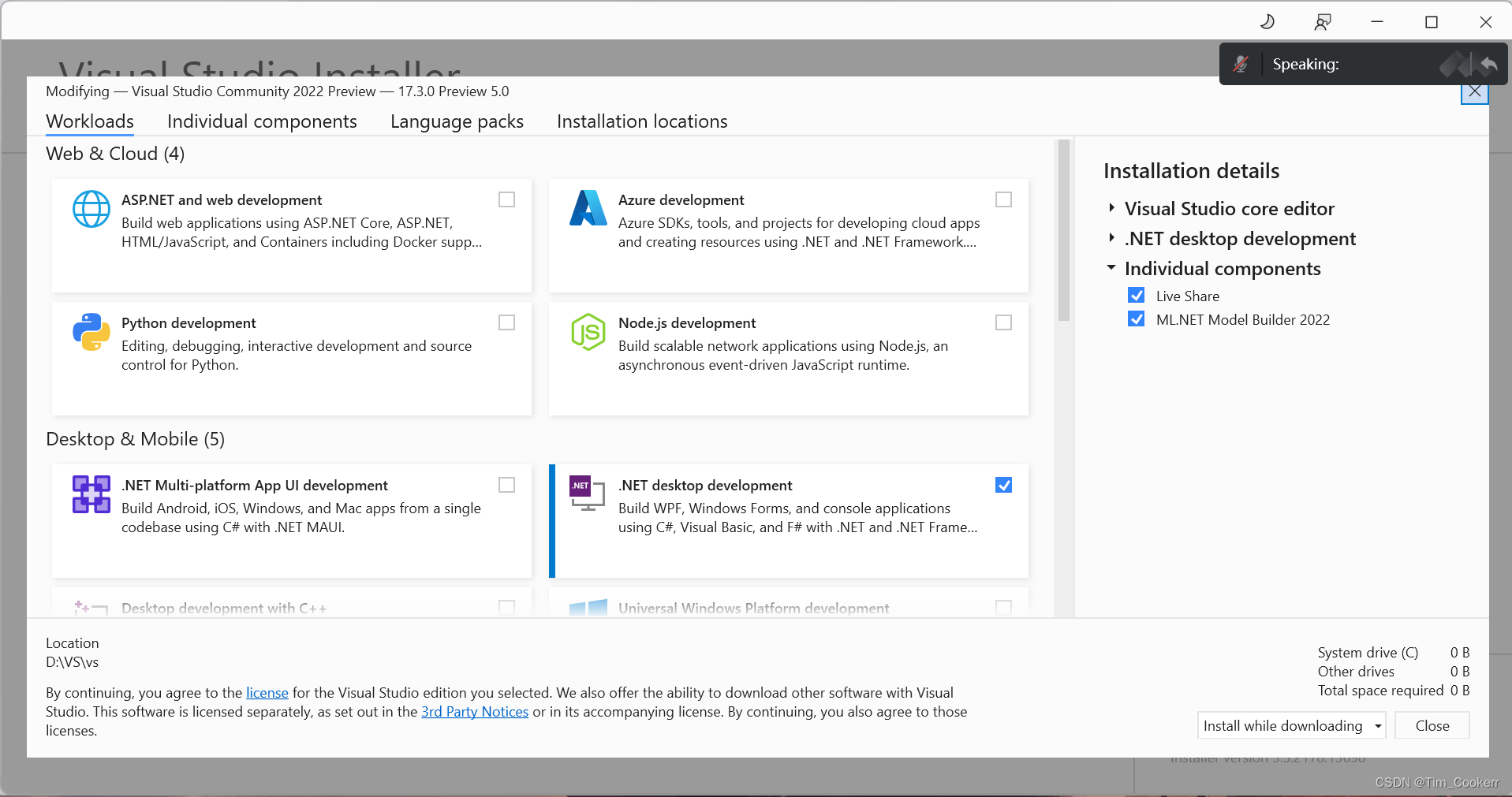The width and height of the screenshot is (1512, 797).
Task: Switch to the Individual components tab
Action: click(x=262, y=121)
